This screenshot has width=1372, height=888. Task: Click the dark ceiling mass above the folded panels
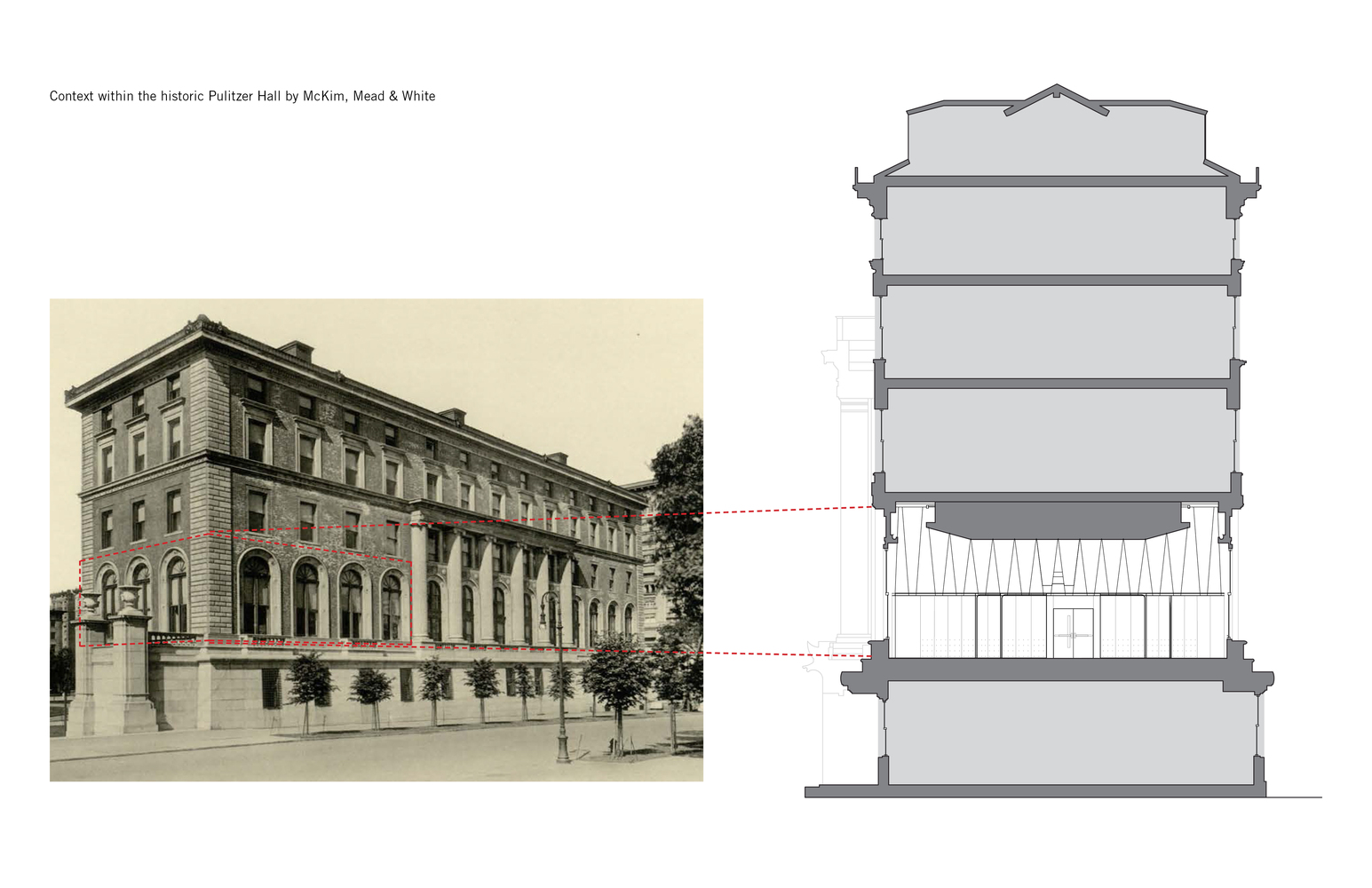1057,519
